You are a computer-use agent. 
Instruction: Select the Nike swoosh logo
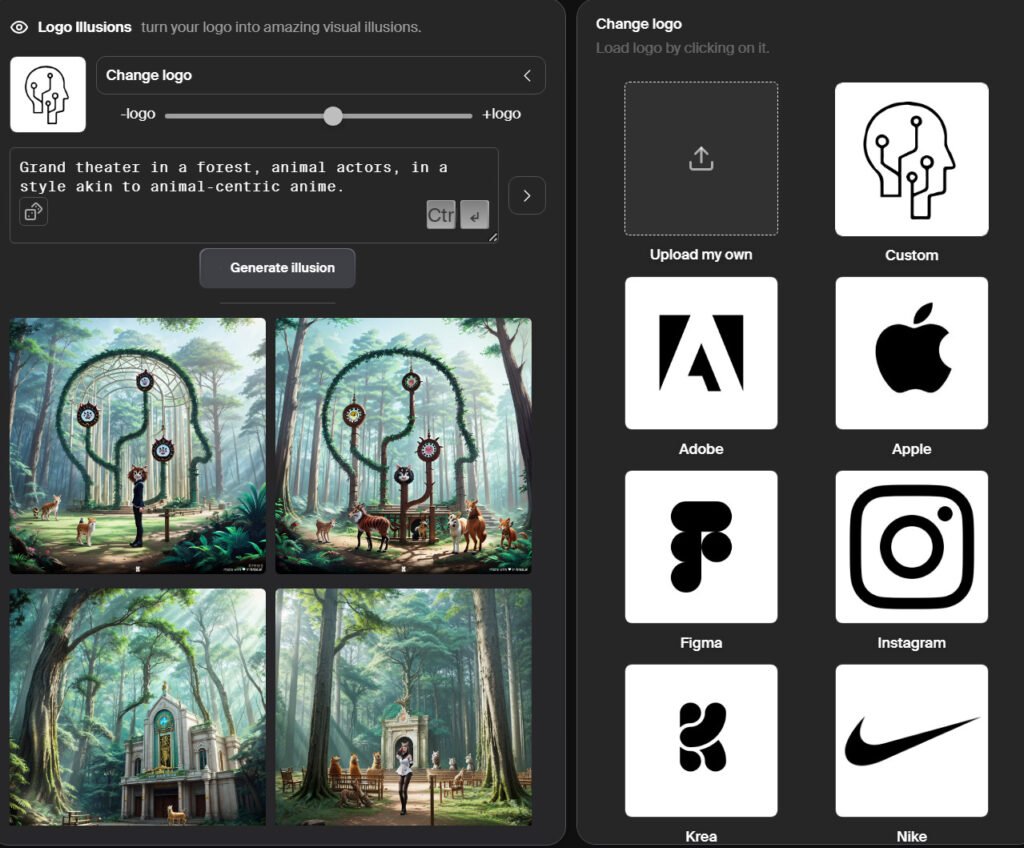click(912, 740)
